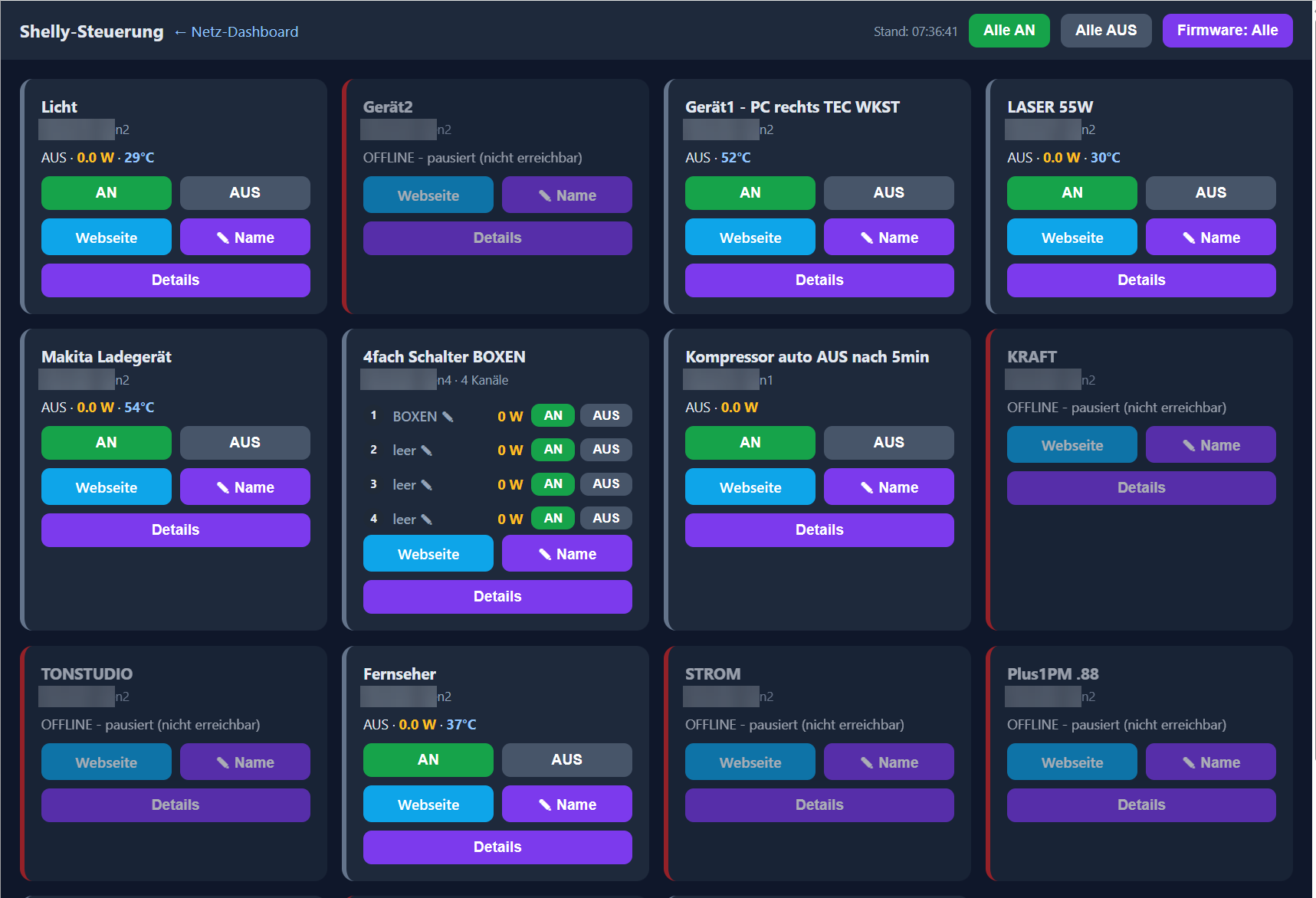
Task: Click the Alle AN button
Action: click(1009, 31)
